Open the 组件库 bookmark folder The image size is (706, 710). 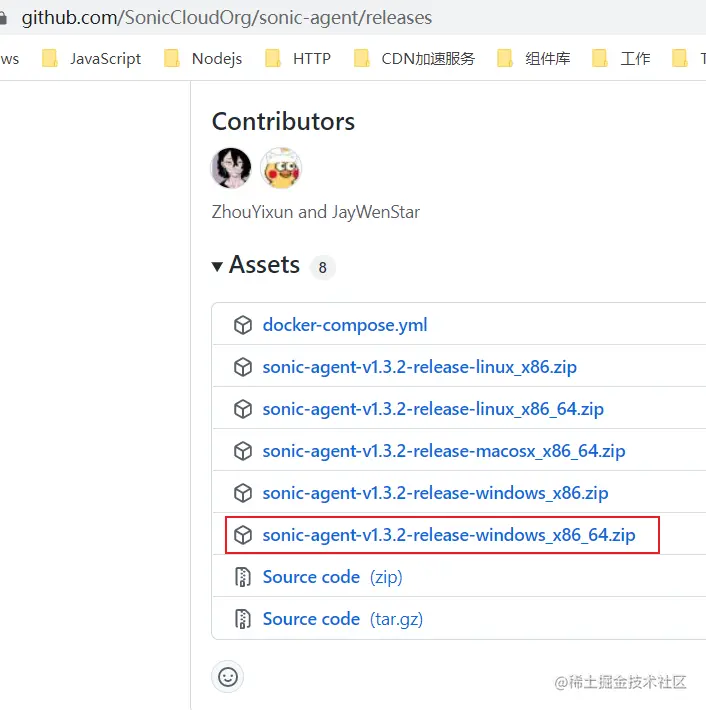click(x=533, y=58)
